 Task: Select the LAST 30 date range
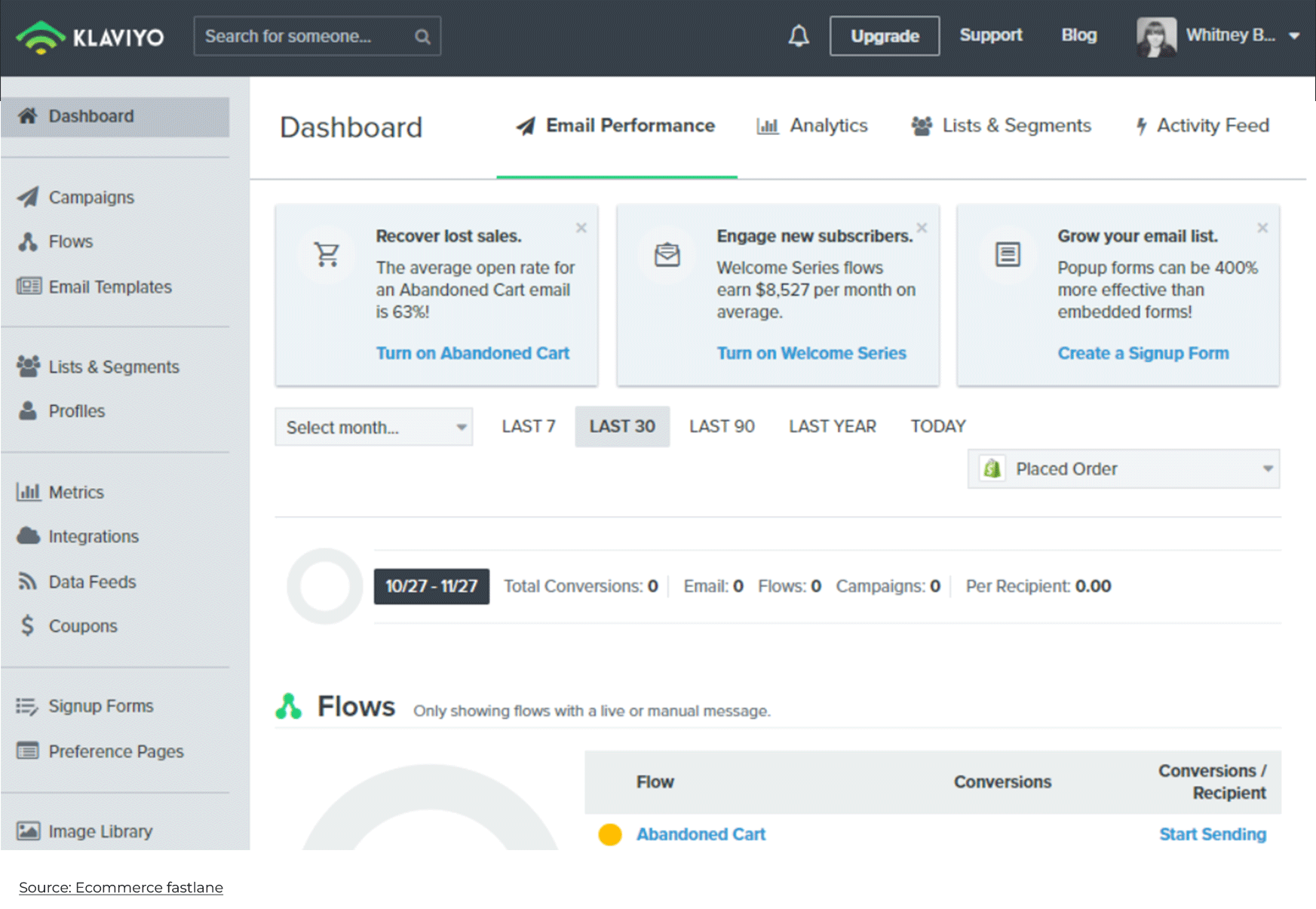coord(622,426)
